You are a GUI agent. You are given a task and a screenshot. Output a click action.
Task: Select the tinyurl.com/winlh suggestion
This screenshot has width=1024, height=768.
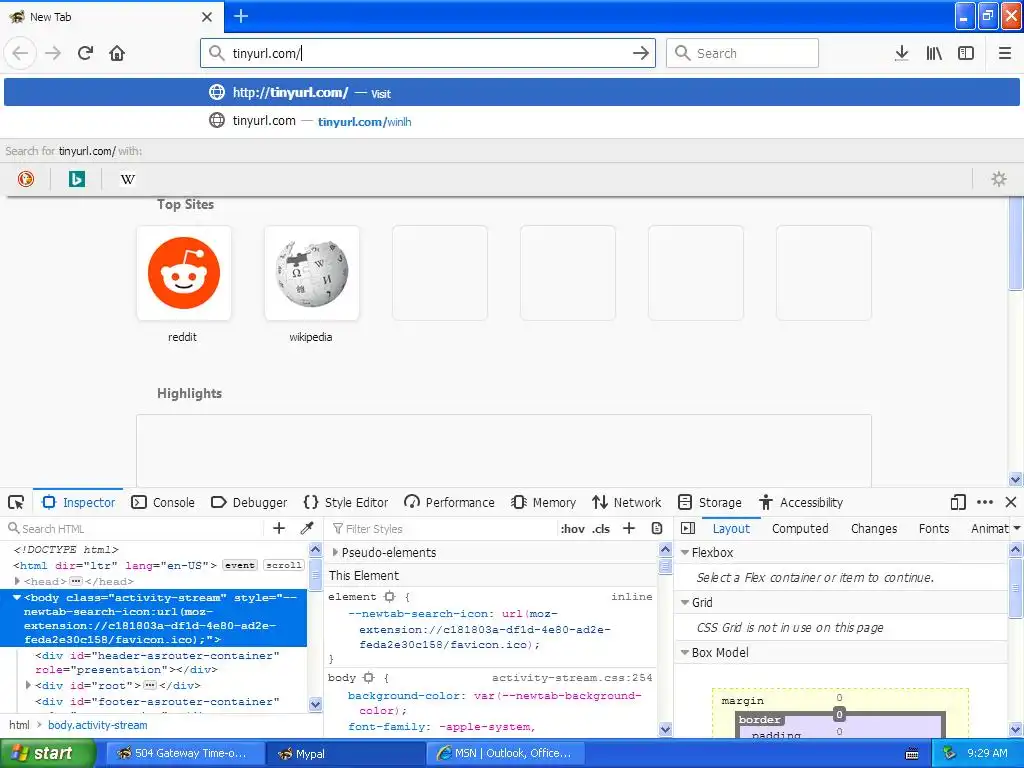pyautogui.click(x=512, y=121)
